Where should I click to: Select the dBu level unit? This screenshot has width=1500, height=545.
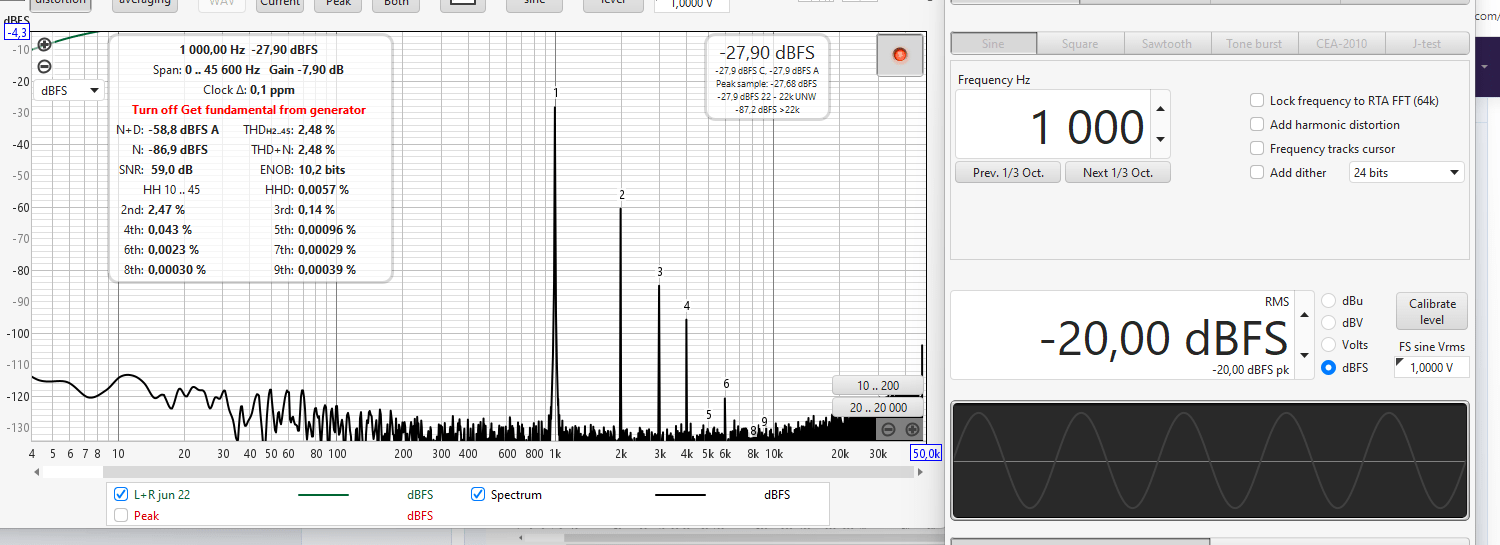point(1329,301)
